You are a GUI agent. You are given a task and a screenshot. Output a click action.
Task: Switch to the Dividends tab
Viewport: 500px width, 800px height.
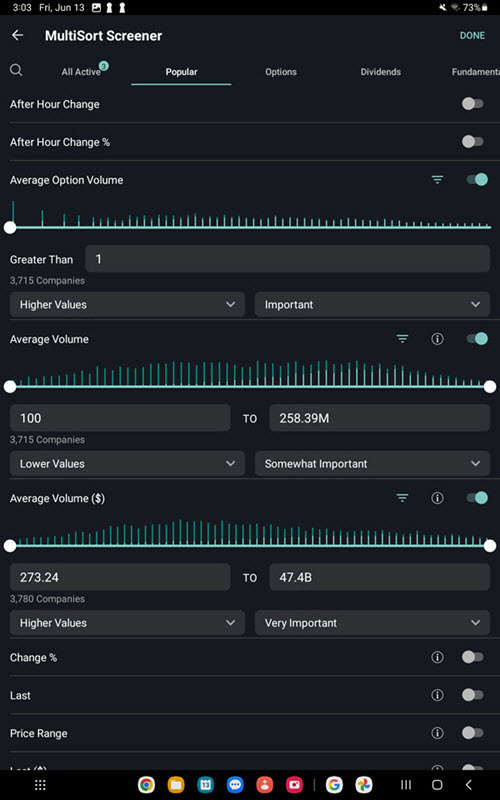381,72
